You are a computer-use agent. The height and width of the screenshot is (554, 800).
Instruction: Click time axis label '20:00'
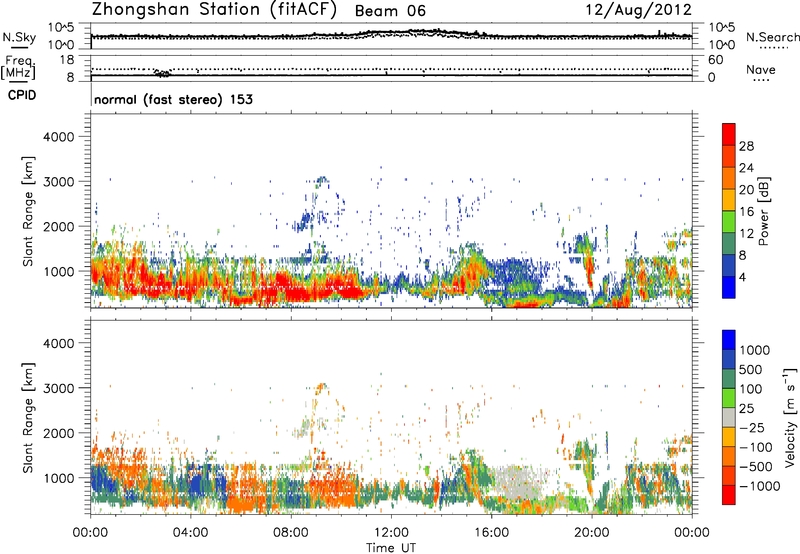(x=591, y=533)
